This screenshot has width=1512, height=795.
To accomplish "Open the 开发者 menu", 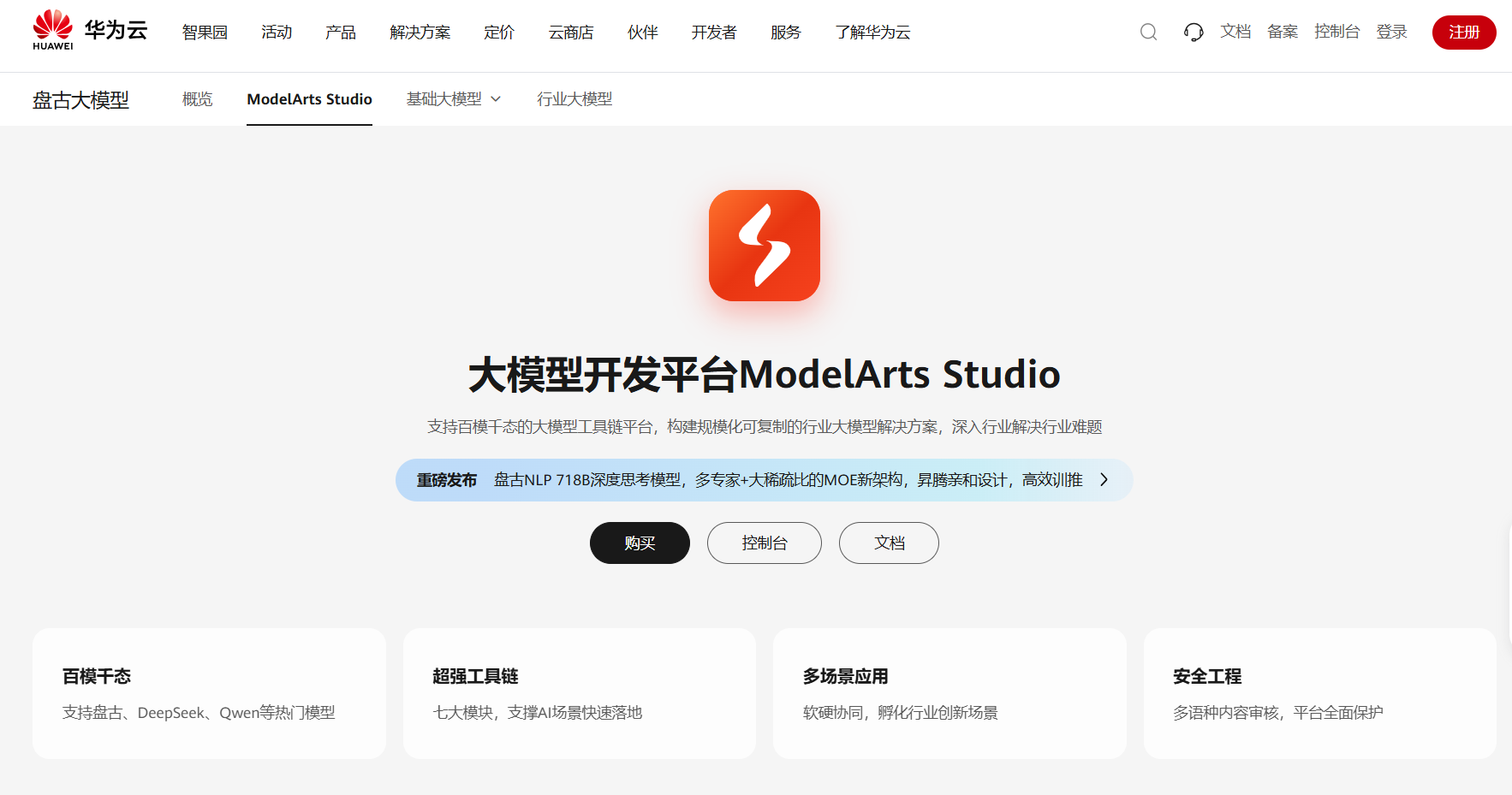I will [x=714, y=33].
